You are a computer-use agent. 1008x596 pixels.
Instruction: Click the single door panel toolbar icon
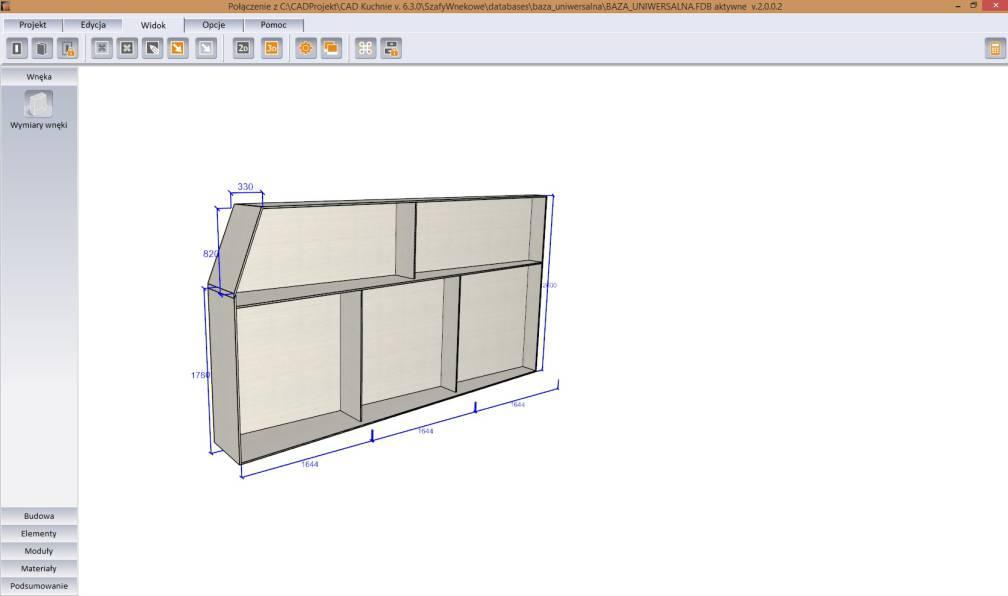(x=17, y=48)
